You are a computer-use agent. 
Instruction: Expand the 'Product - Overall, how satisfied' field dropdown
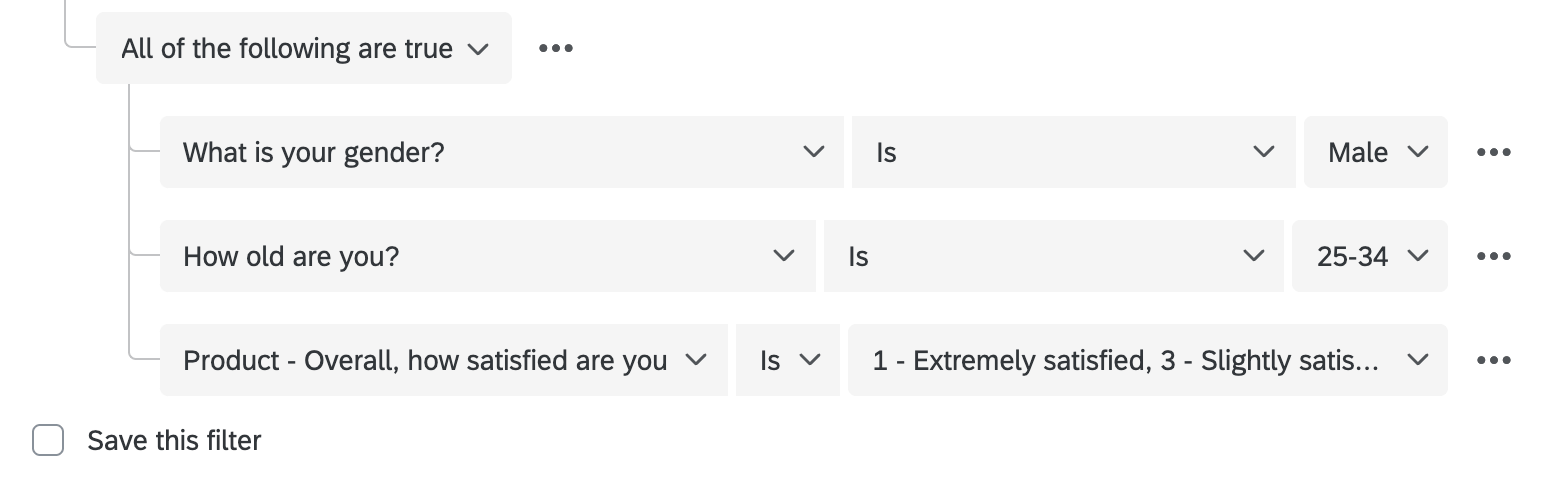tap(443, 360)
